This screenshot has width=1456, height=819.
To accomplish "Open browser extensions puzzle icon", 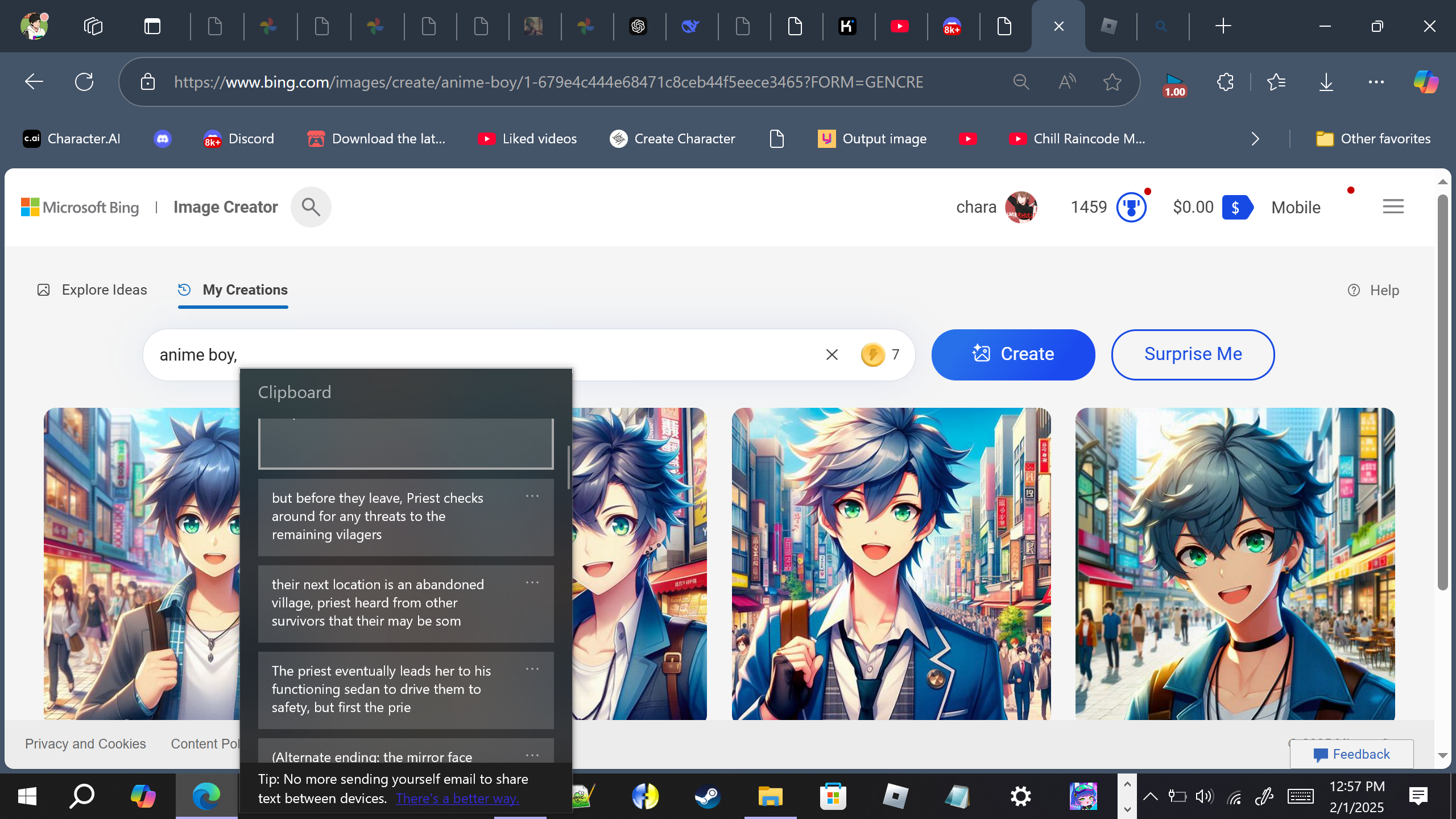I will 1225,82.
